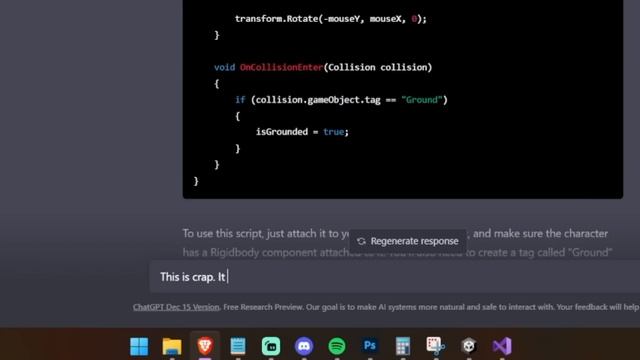Click the "OnCollisionEnter" method name in code
Screen dimensions: 640x360
tap(281, 67)
